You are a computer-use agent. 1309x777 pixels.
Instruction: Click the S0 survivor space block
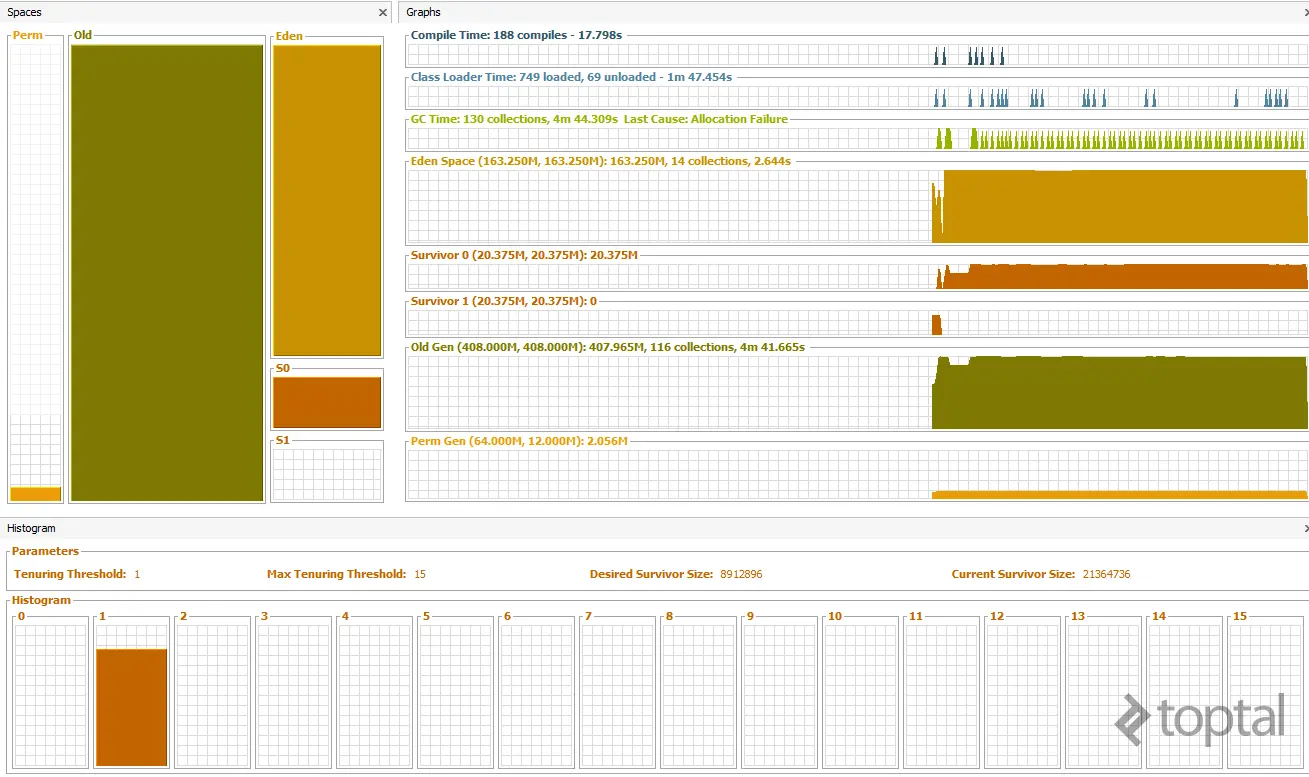pyautogui.click(x=327, y=403)
